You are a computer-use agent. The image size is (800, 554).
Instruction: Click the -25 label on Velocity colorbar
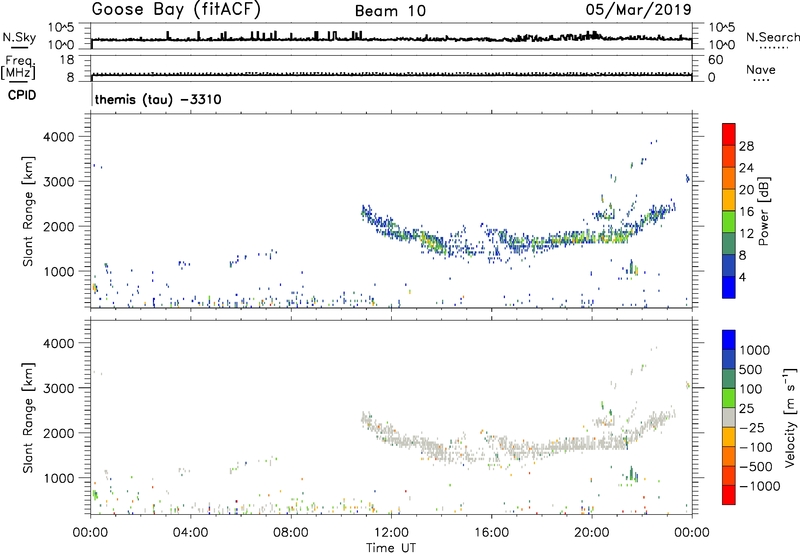(x=752, y=427)
